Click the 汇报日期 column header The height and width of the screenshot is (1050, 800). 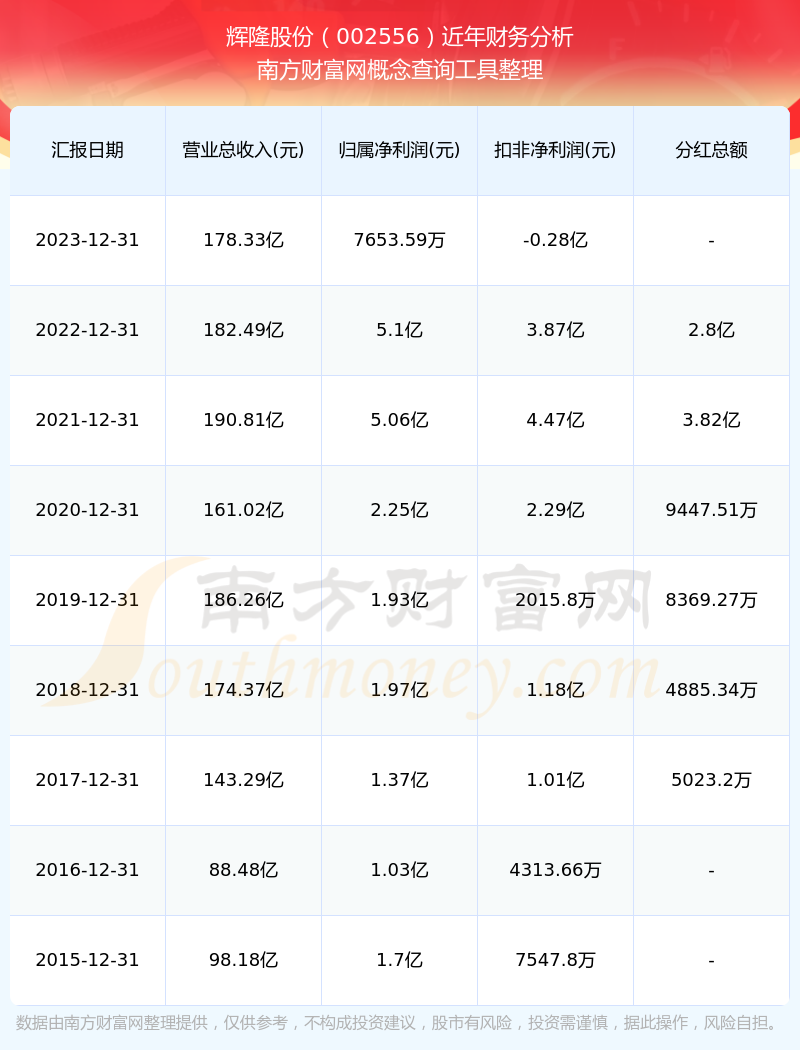tap(88, 150)
